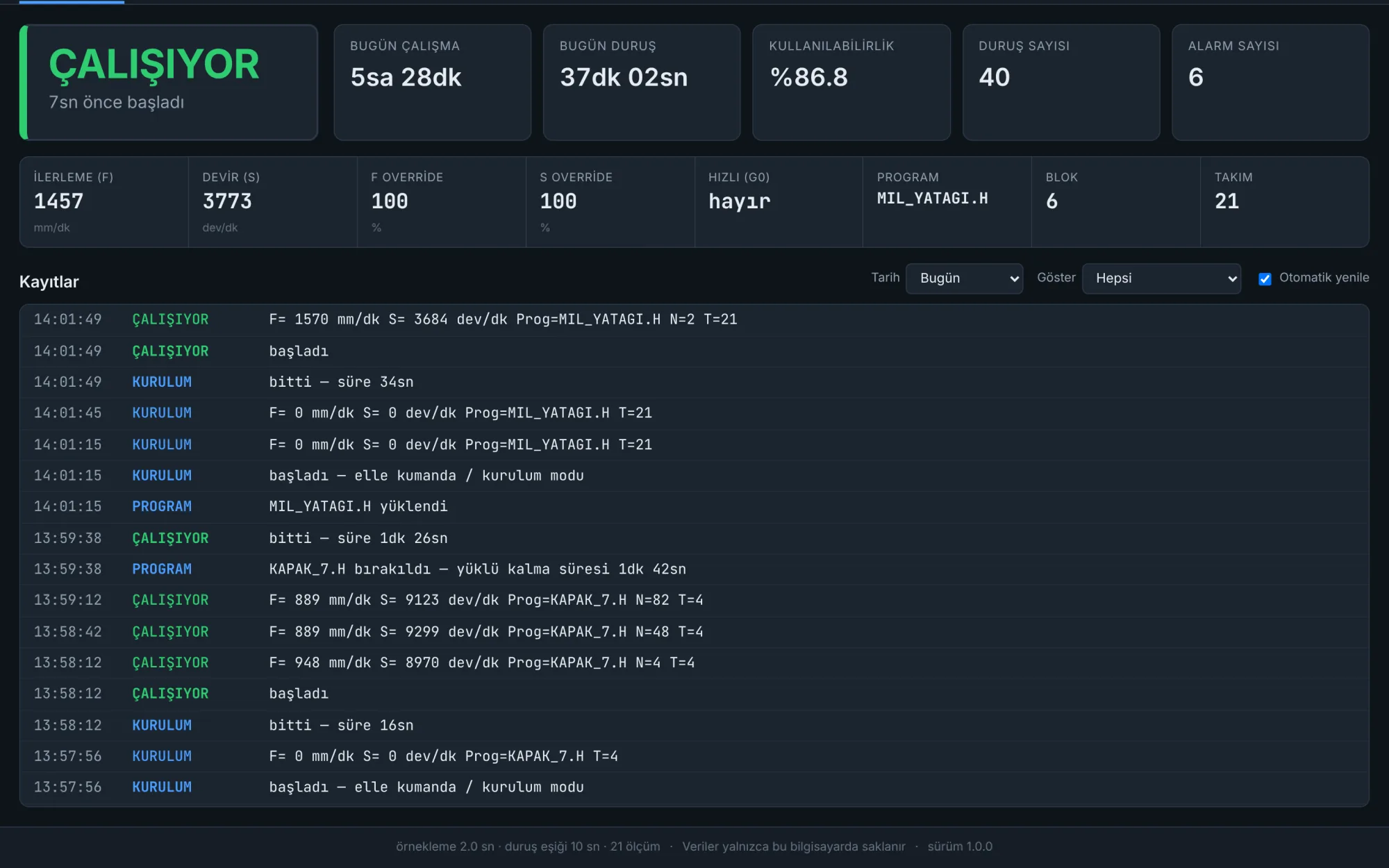
Task: Select the row 'KAPAK_7.H bırakıldı'
Action: [x=694, y=569]
